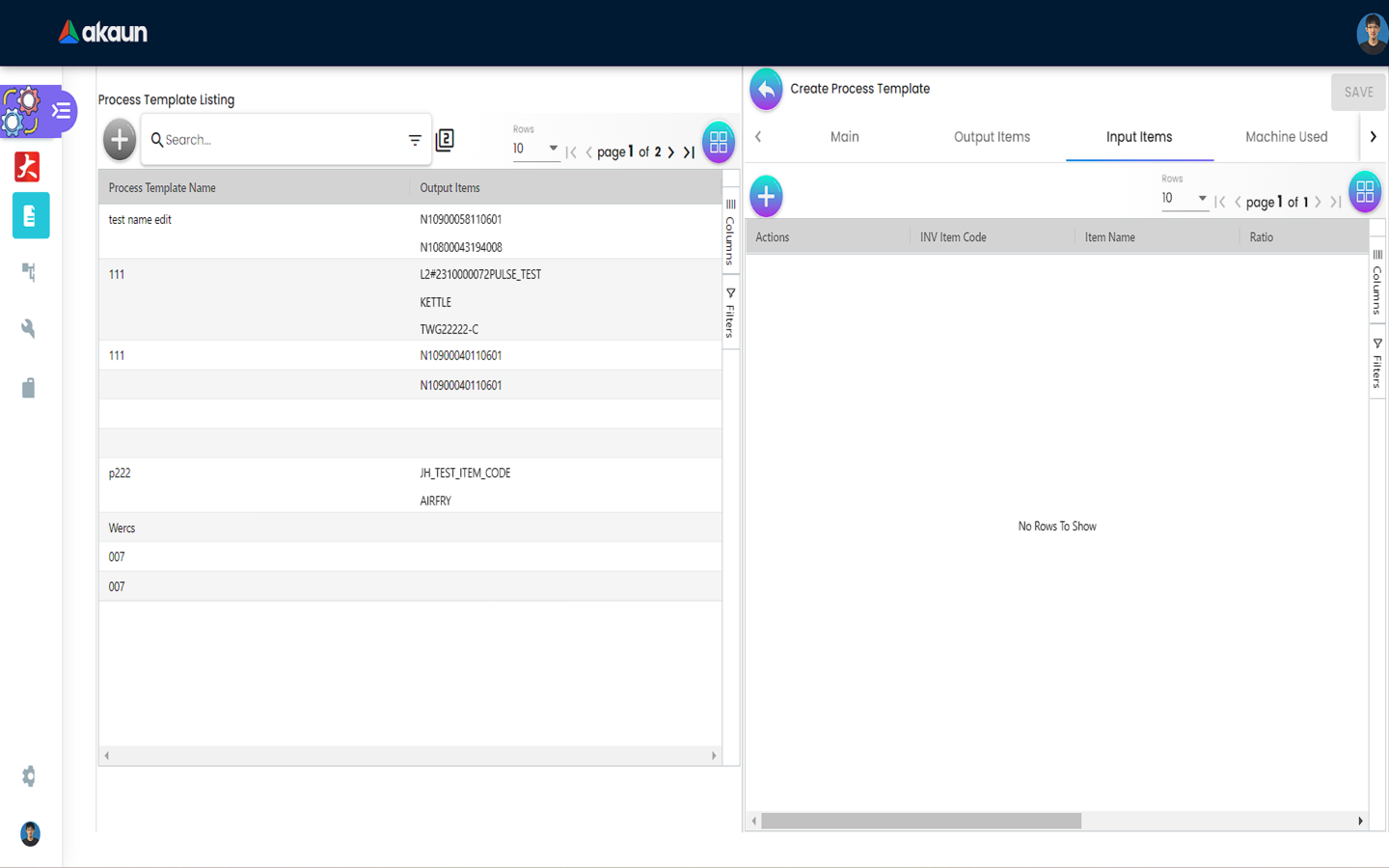The image size is (1389, 868).
Task: Click the SAVE button
Action: 1358,93
